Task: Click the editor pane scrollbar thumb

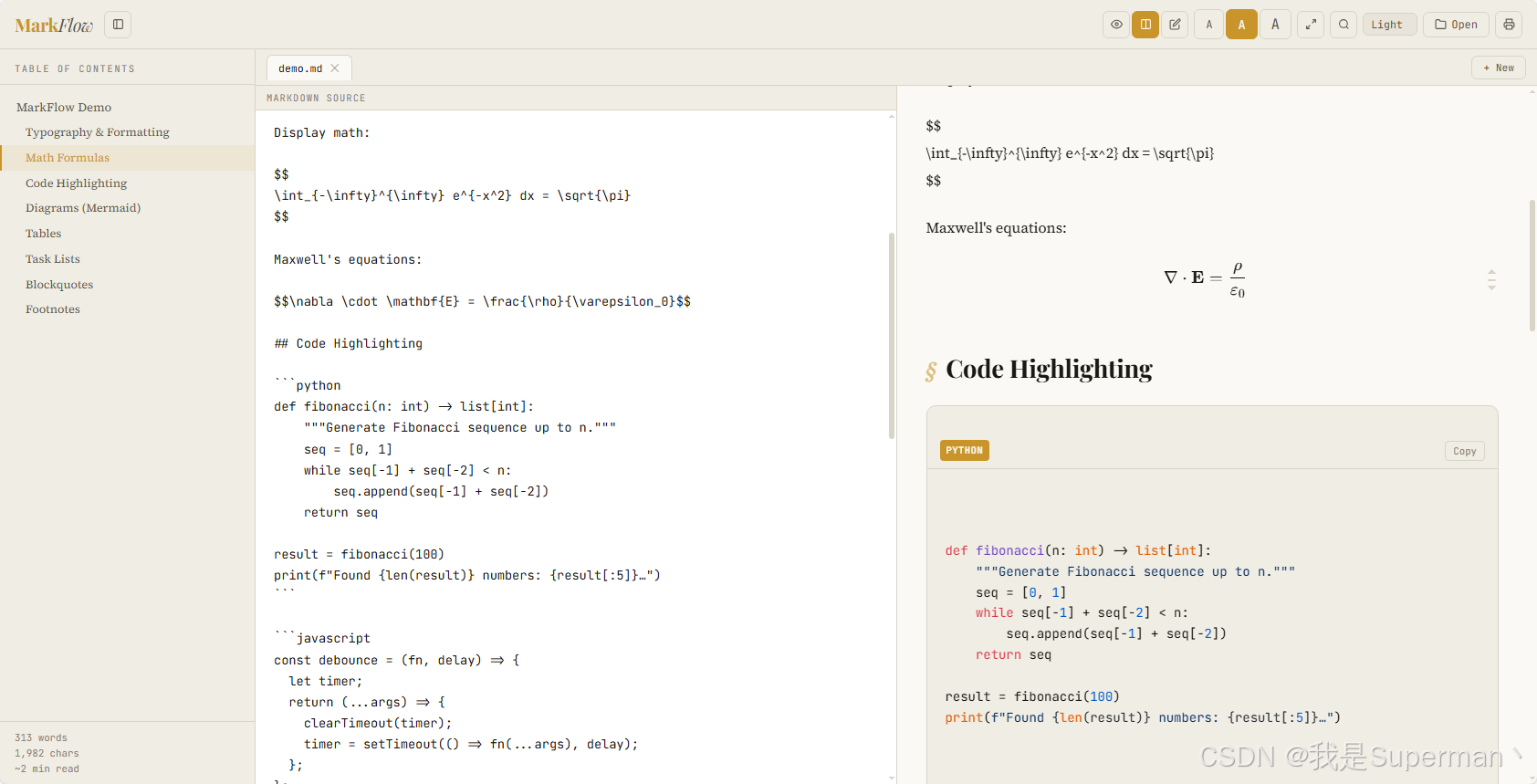Action: coord(892,336)
